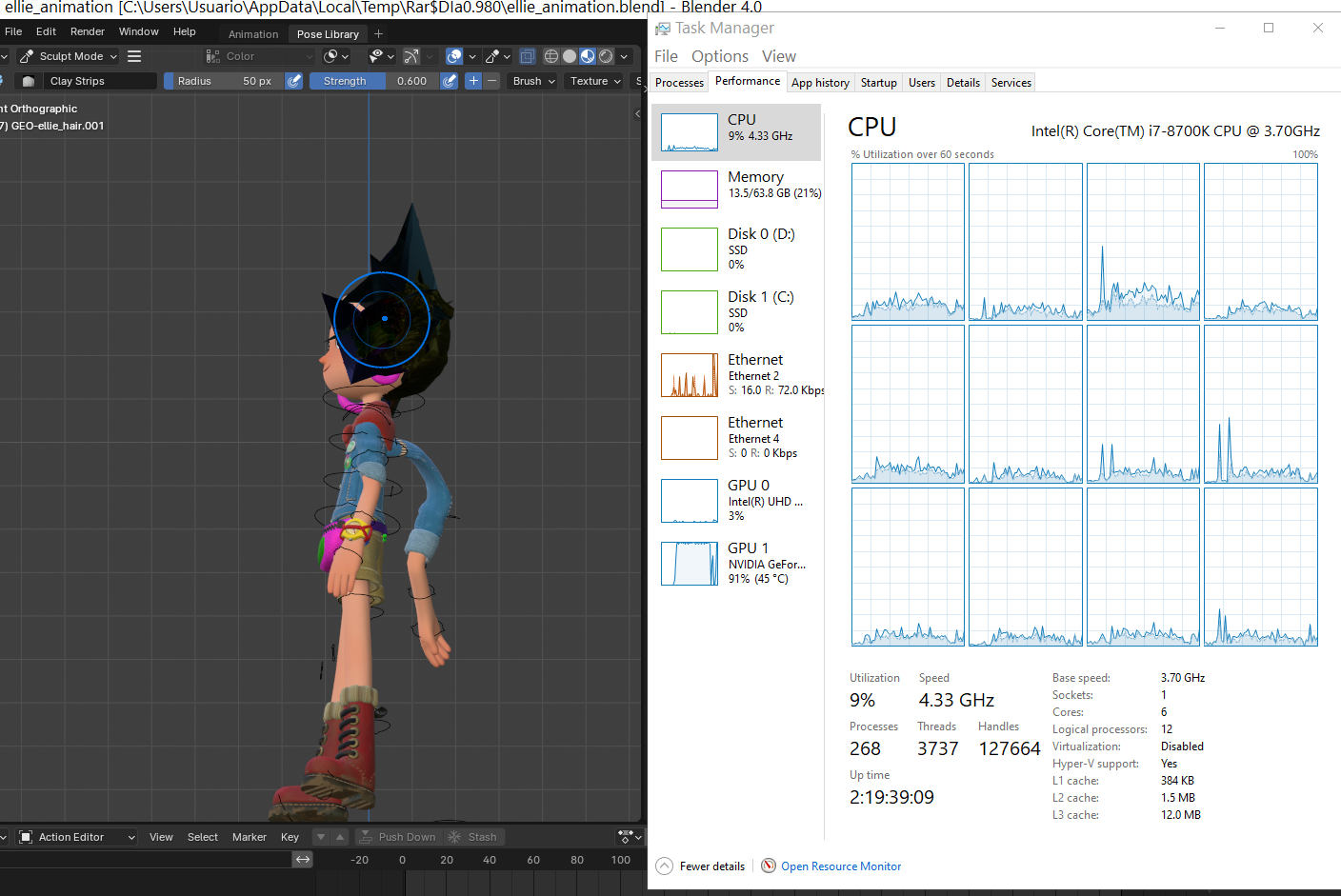
Task: Select the Clay Strips brush thumbnail
Action: [x=29, y=81]
